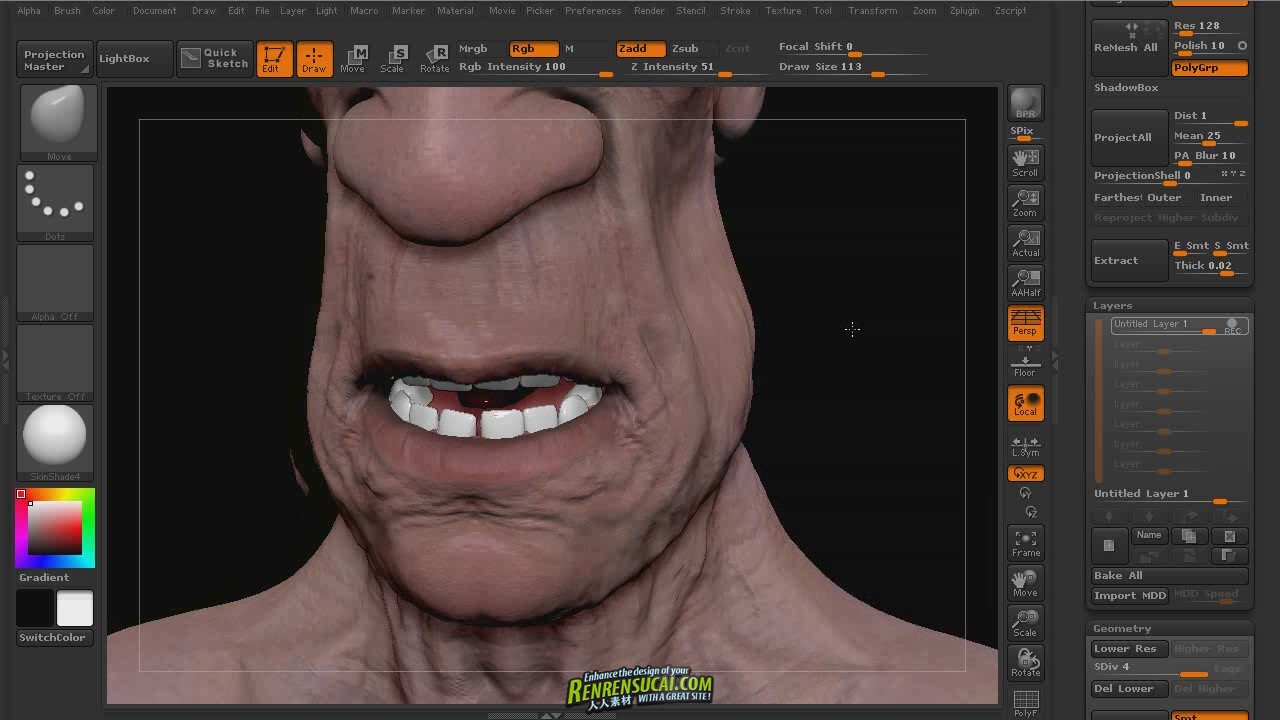Click the delete layer X icon
Image resolution: width=1280 pixels, height=720 pixels.
point(1230,536)
